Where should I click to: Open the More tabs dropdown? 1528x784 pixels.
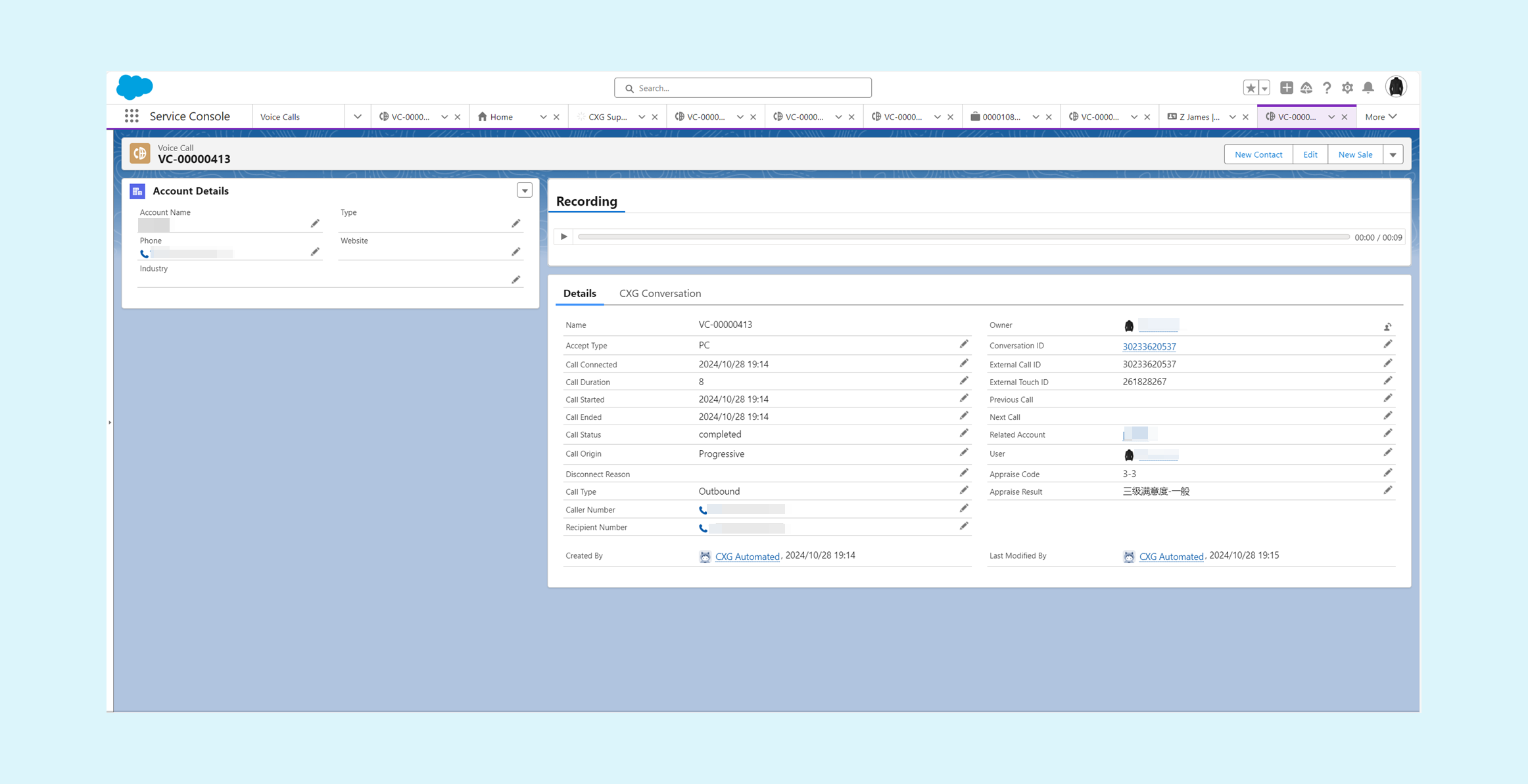point(1381,117)
